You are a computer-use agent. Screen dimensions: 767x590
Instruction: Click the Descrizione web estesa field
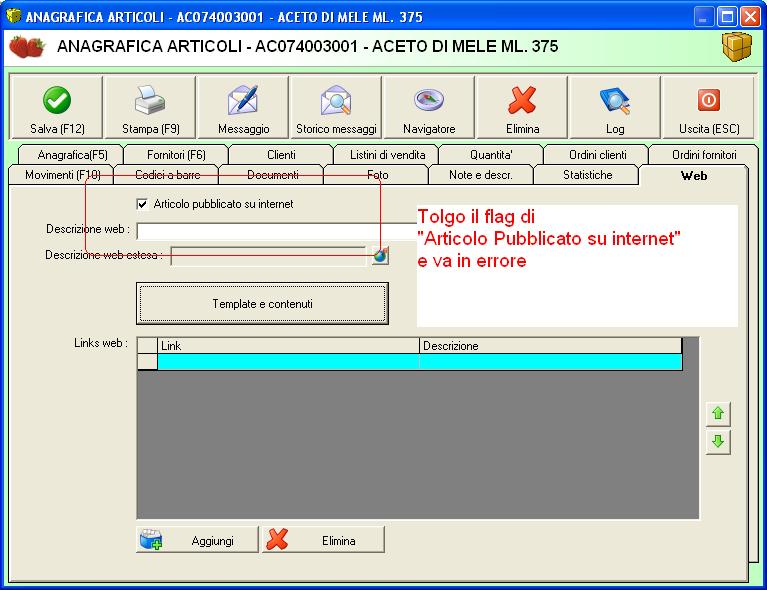coord(268,256)
